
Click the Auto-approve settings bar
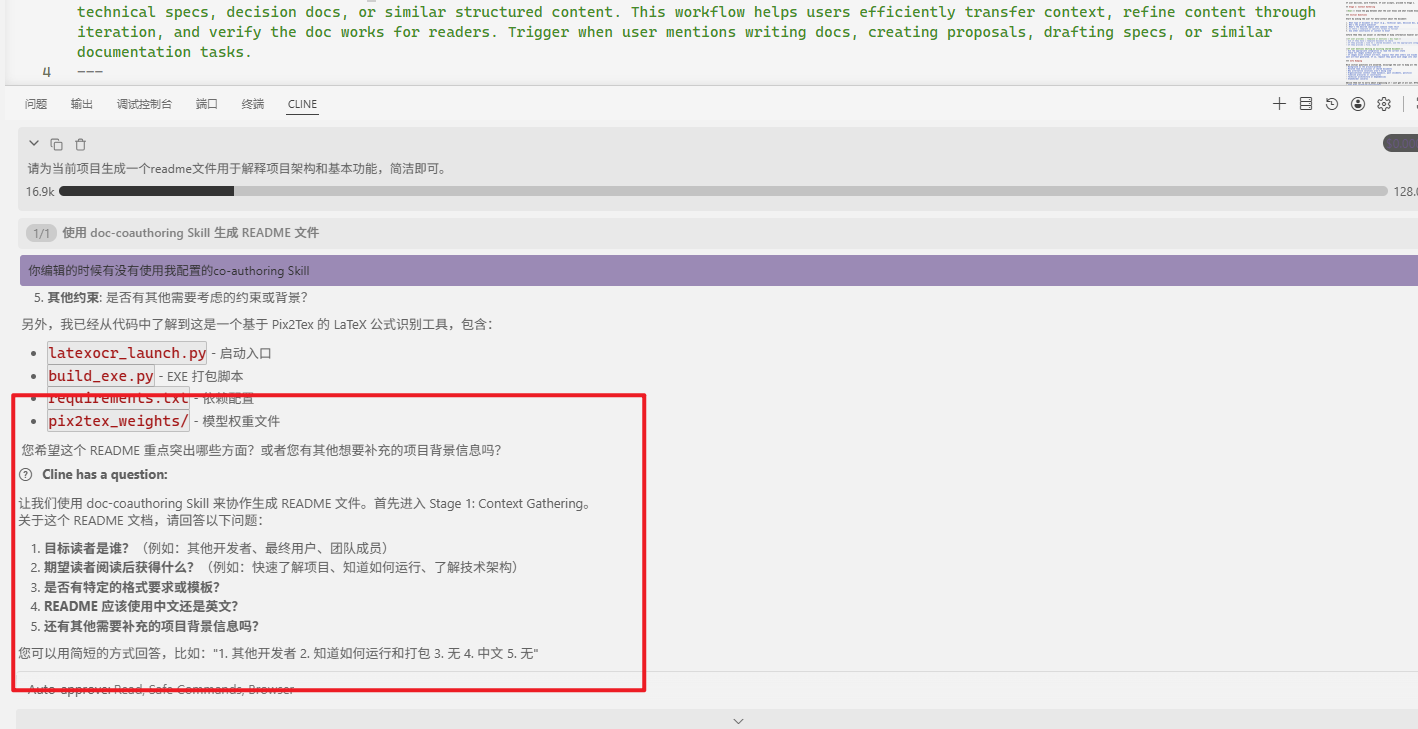click(x=717, y=689)
